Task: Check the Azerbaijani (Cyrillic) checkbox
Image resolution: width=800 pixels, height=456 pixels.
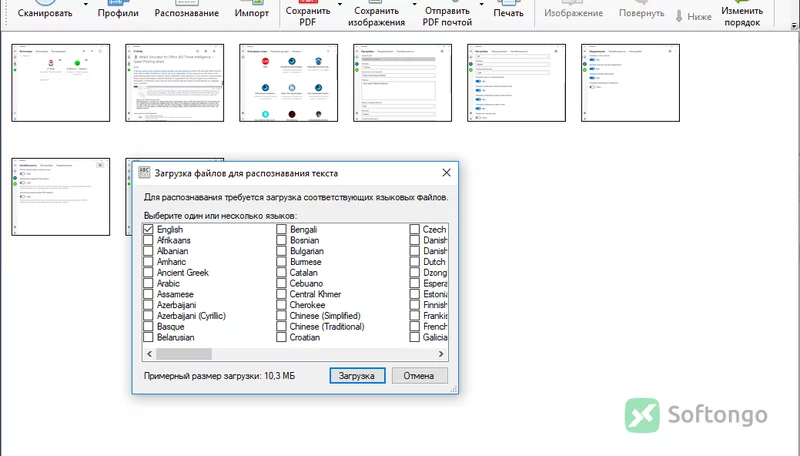Action: (x=148, y=316)
